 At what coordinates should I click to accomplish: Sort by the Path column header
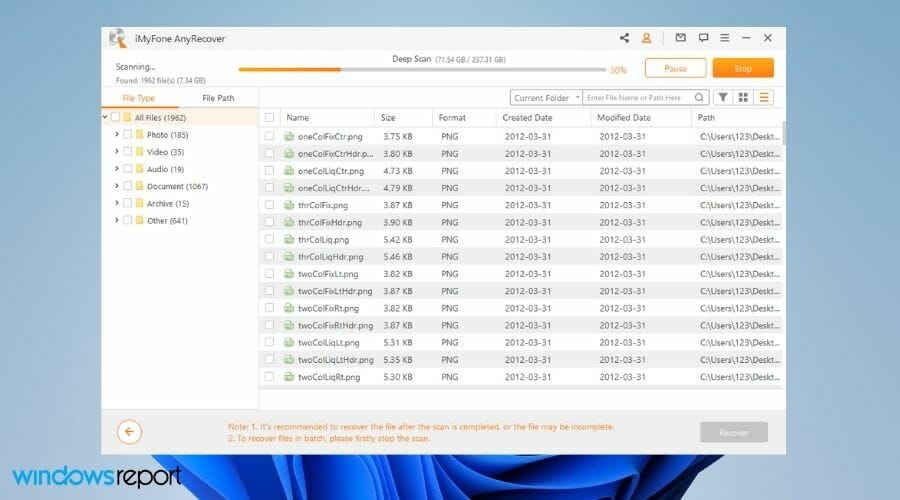click(x=706, y=117)
